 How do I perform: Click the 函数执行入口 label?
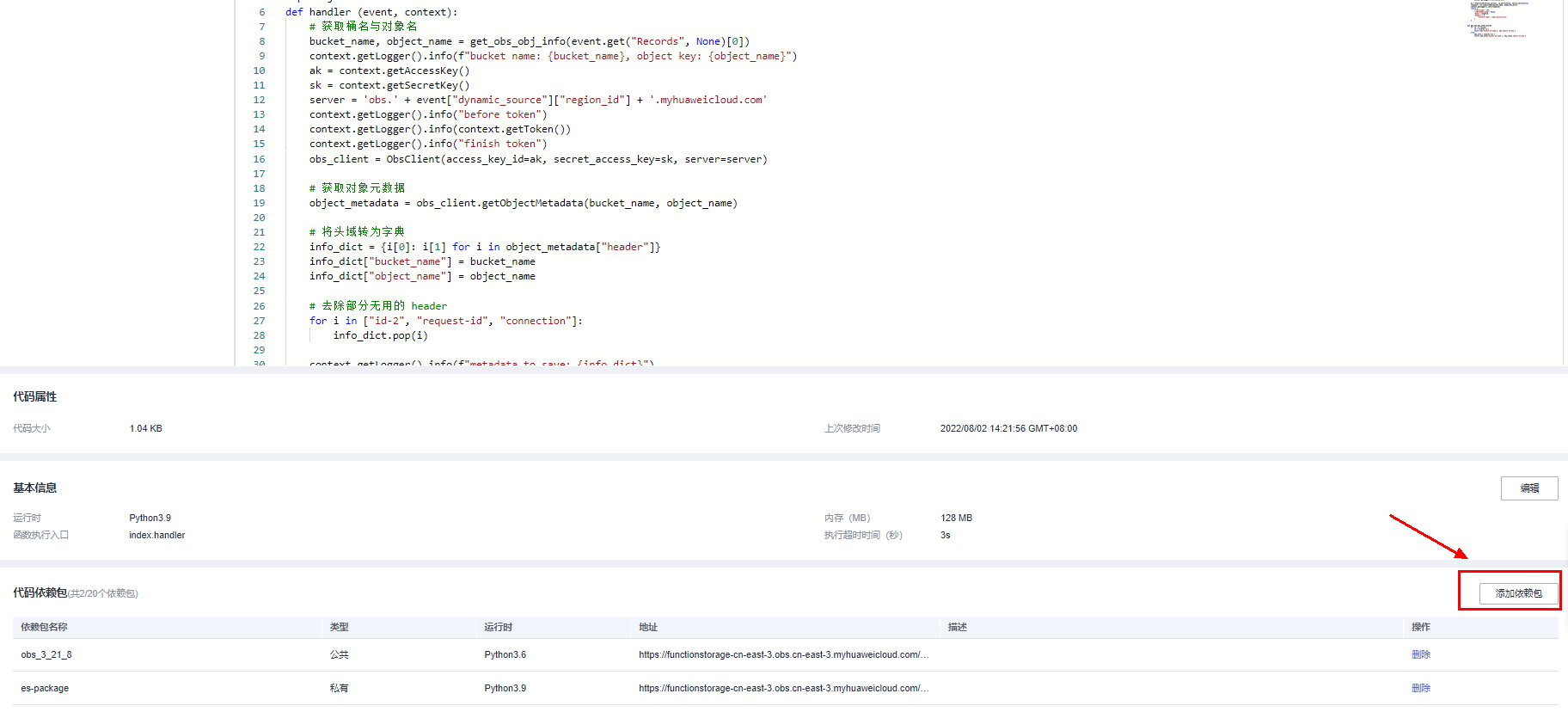click(41, 536)
